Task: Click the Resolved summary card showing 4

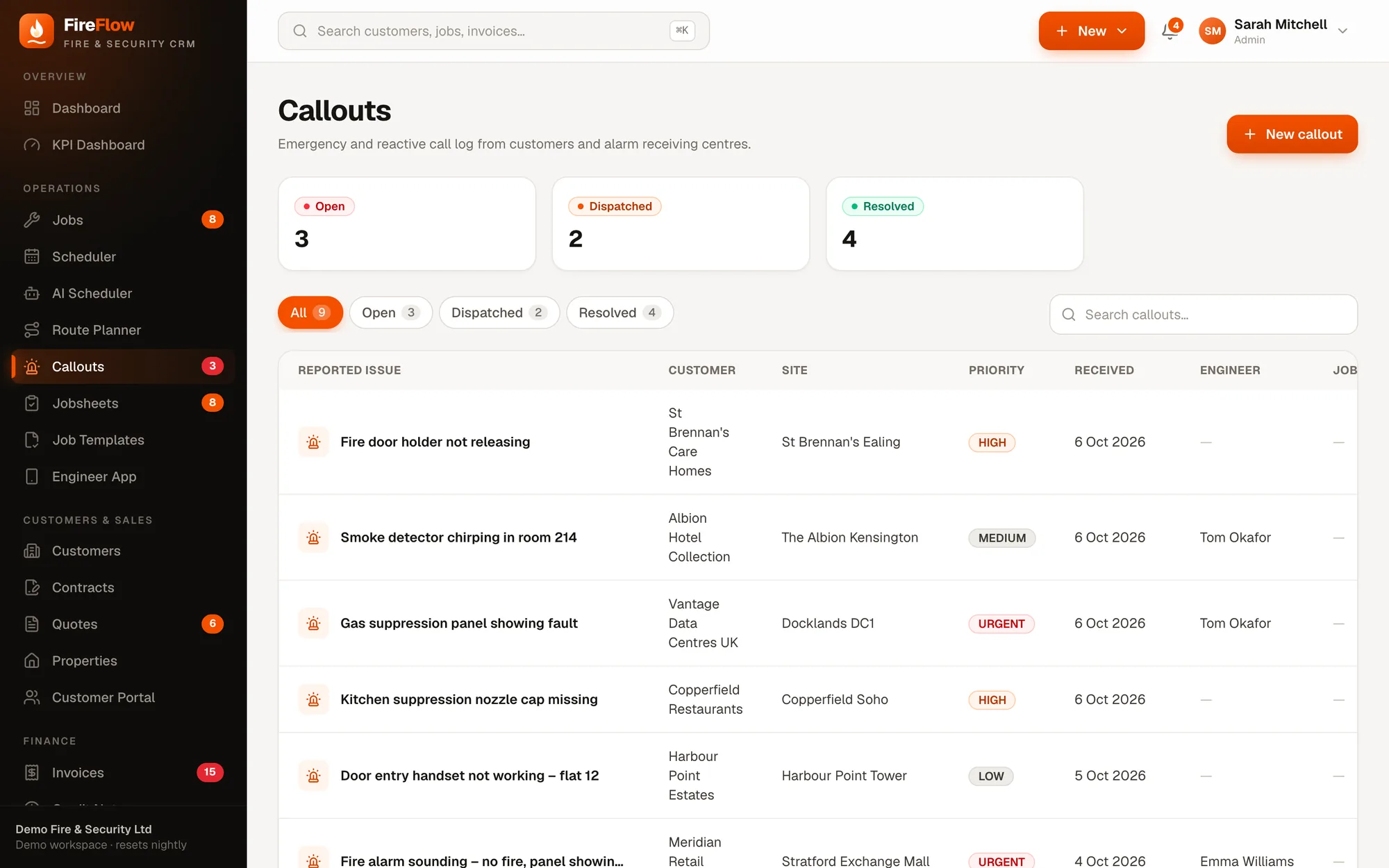Action: pyautogui.click(x=954, y=224)
